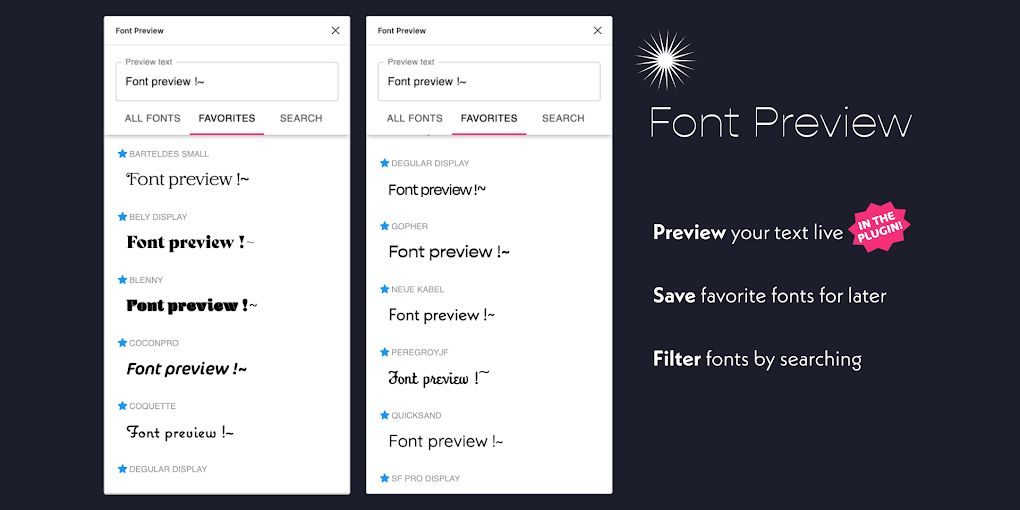
Task: Toggle the SF Pro Display star
Action: pyautogui.click(x=384, y=478)
